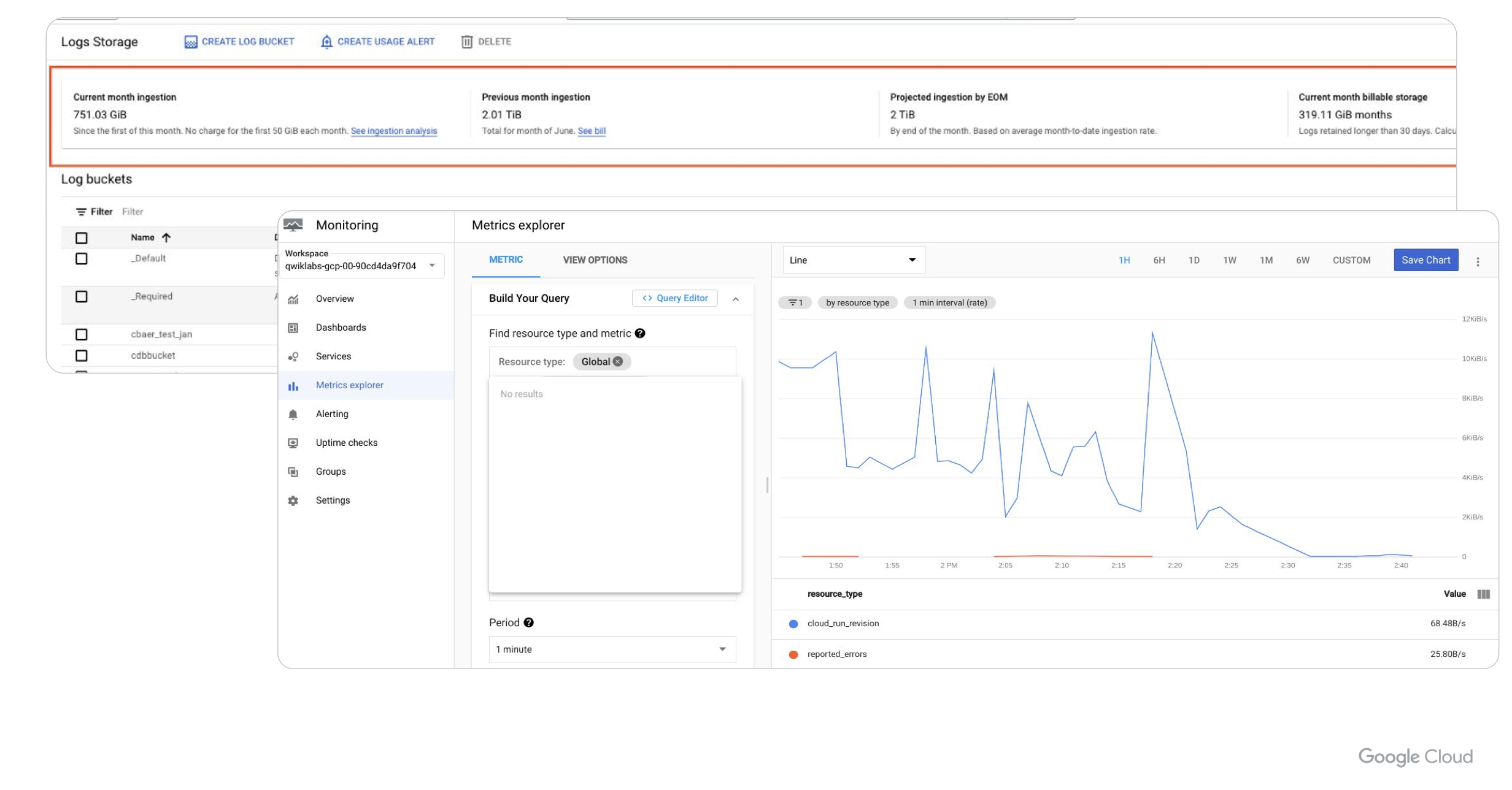Check the _Default bucket checkbox
Viewport: 1512px width, 790px height.
pos(81,258)
